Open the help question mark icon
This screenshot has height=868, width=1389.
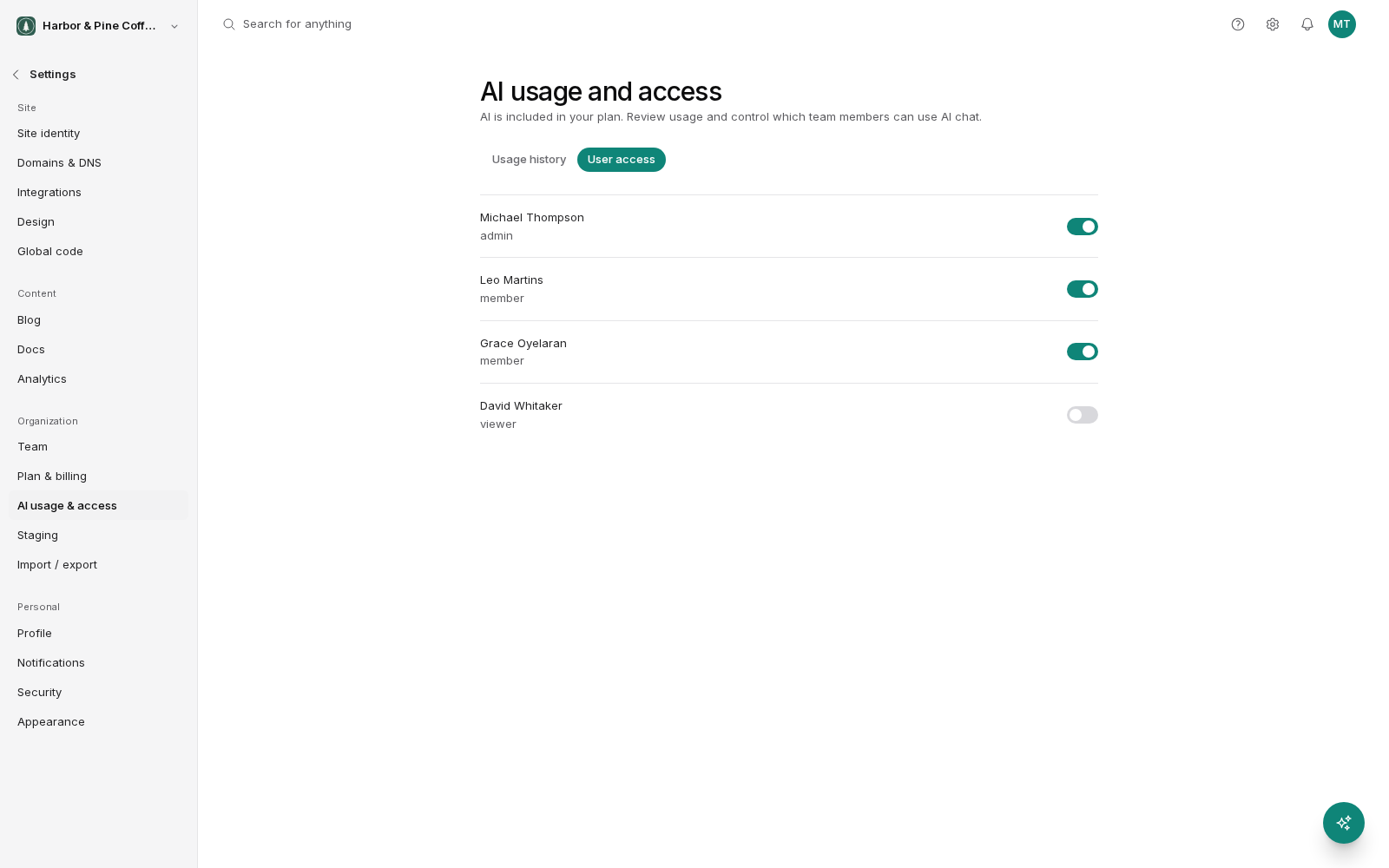[1238, 24]
